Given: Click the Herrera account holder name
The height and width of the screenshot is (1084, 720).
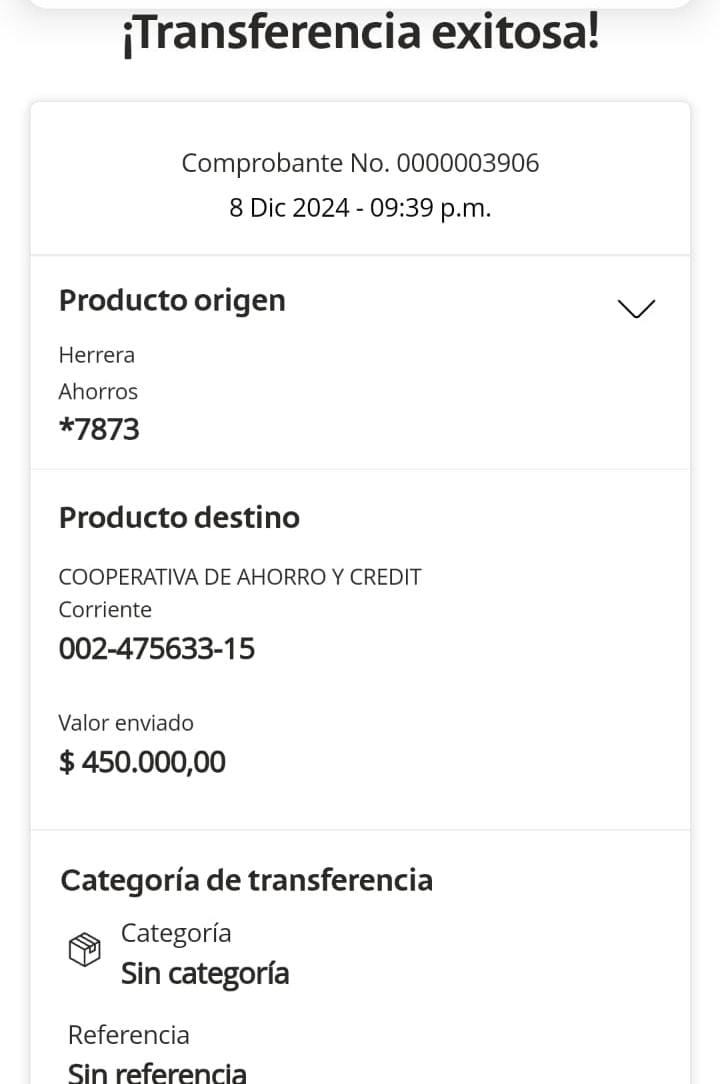Looking at the screenshot, I should pyautogui.click(x=96, y=355).
